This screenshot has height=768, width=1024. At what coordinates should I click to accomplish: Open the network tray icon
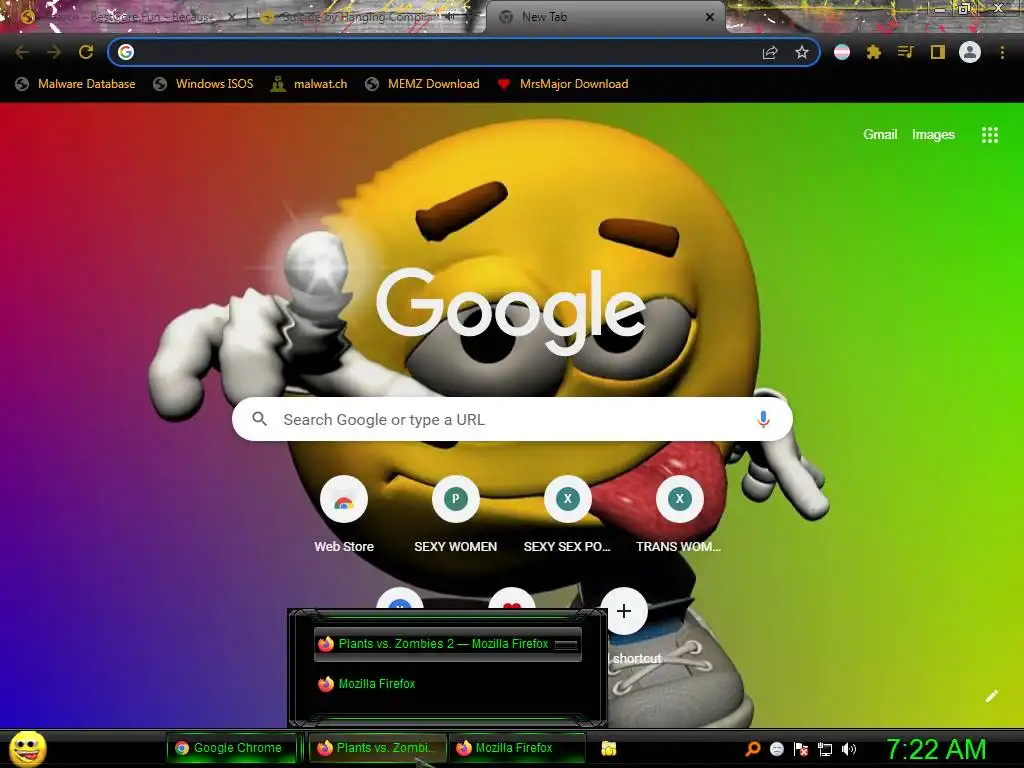click(825, 749)
